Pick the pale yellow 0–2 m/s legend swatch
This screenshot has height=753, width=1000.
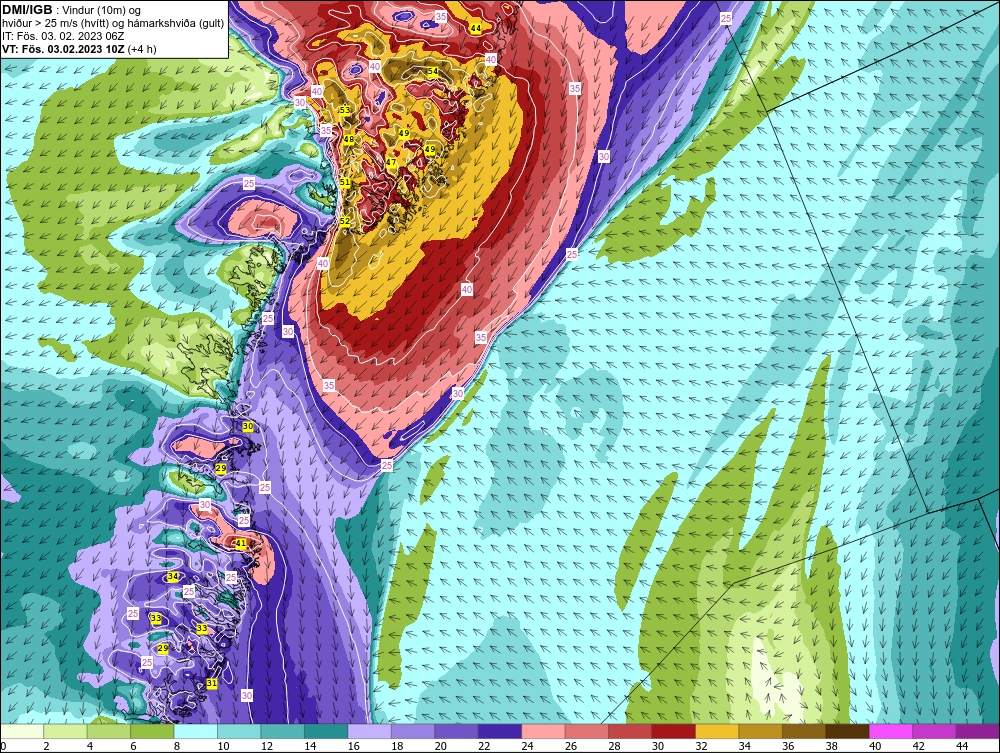pos(22,731)
